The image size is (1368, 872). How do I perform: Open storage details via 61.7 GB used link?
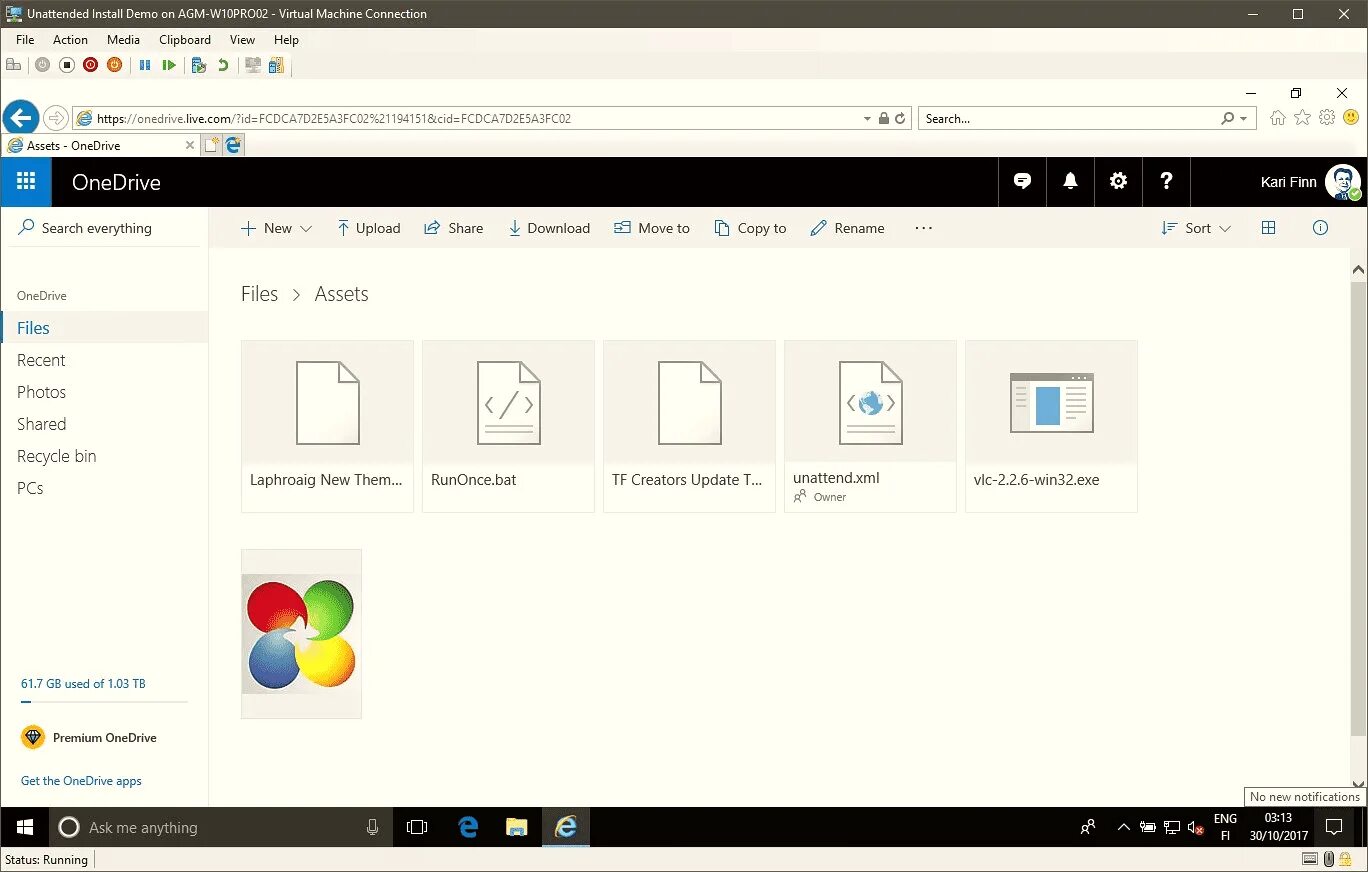(x=82, y=683)
